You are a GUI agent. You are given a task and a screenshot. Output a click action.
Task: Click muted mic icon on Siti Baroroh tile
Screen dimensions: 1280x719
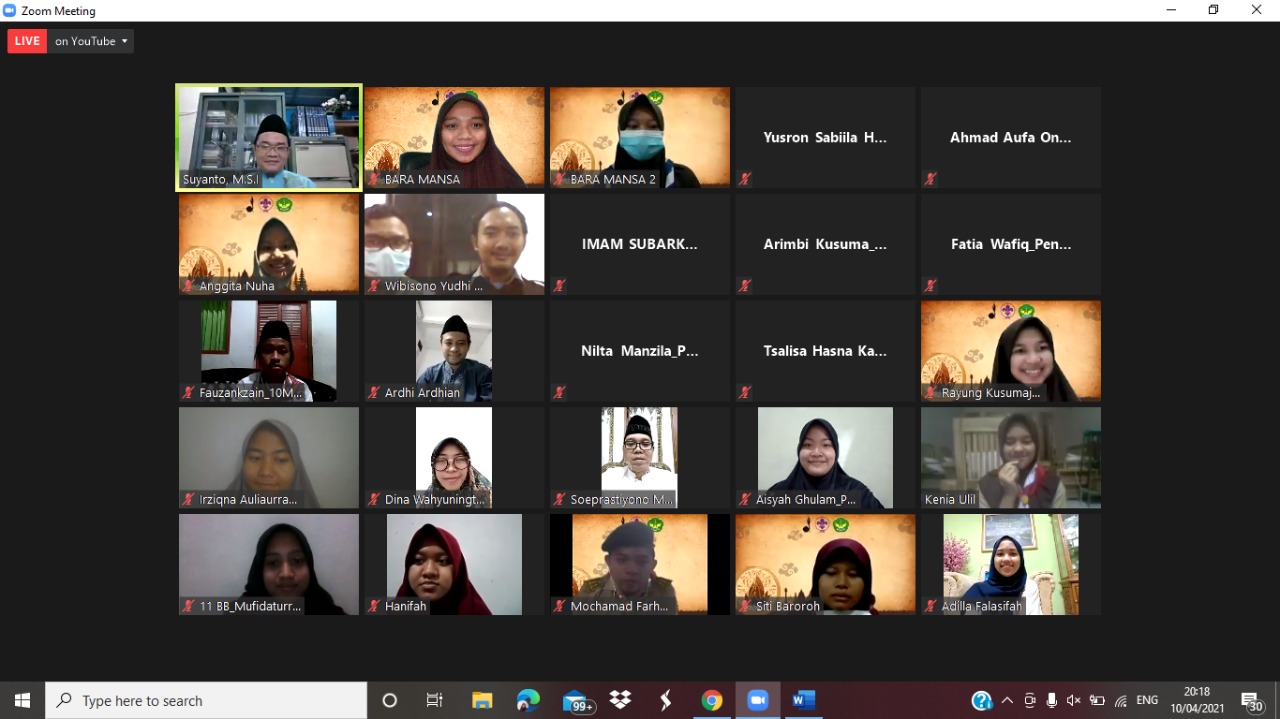point(745,606)
